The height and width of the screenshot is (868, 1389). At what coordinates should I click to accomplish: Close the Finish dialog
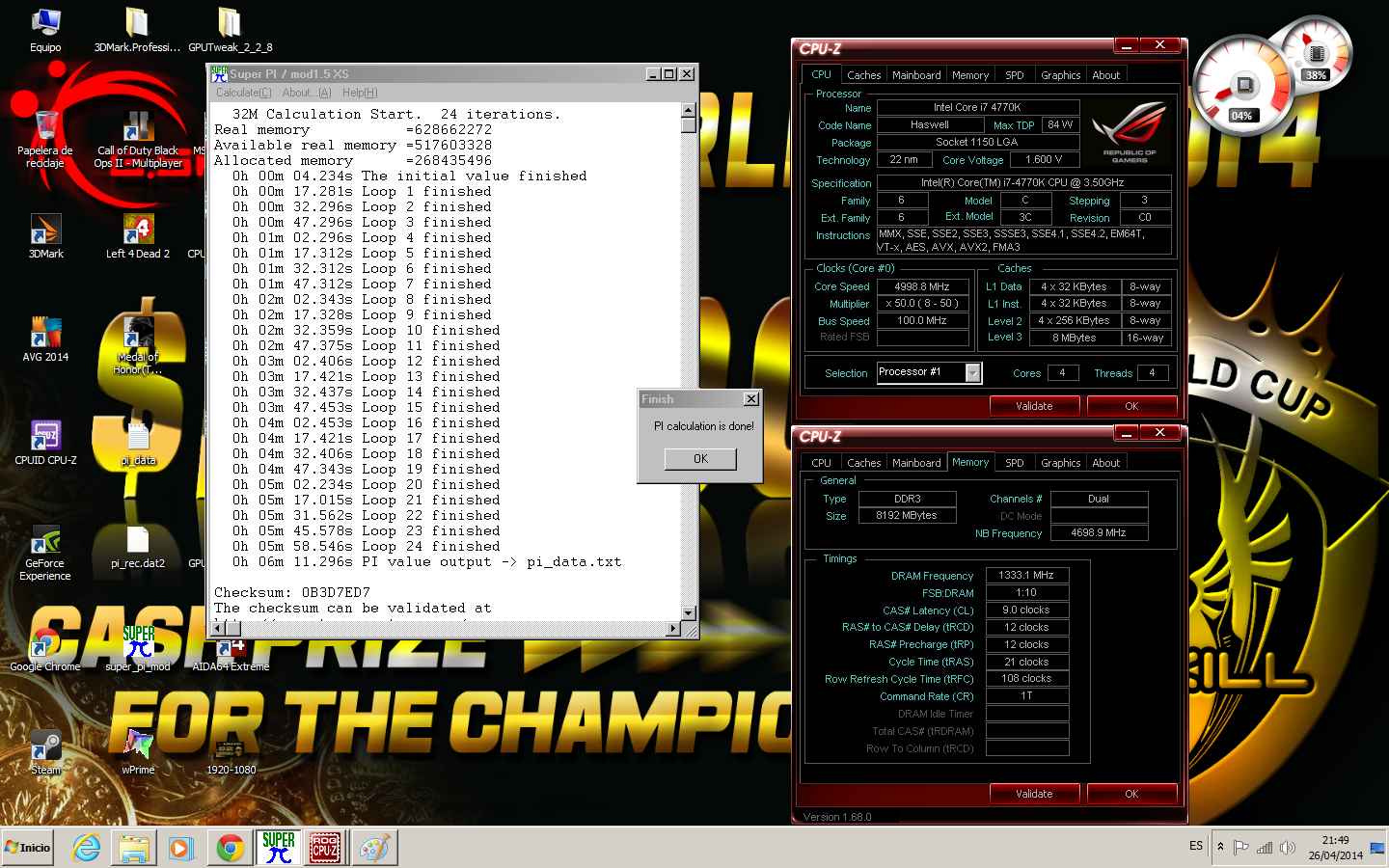[x=750, y=399]
